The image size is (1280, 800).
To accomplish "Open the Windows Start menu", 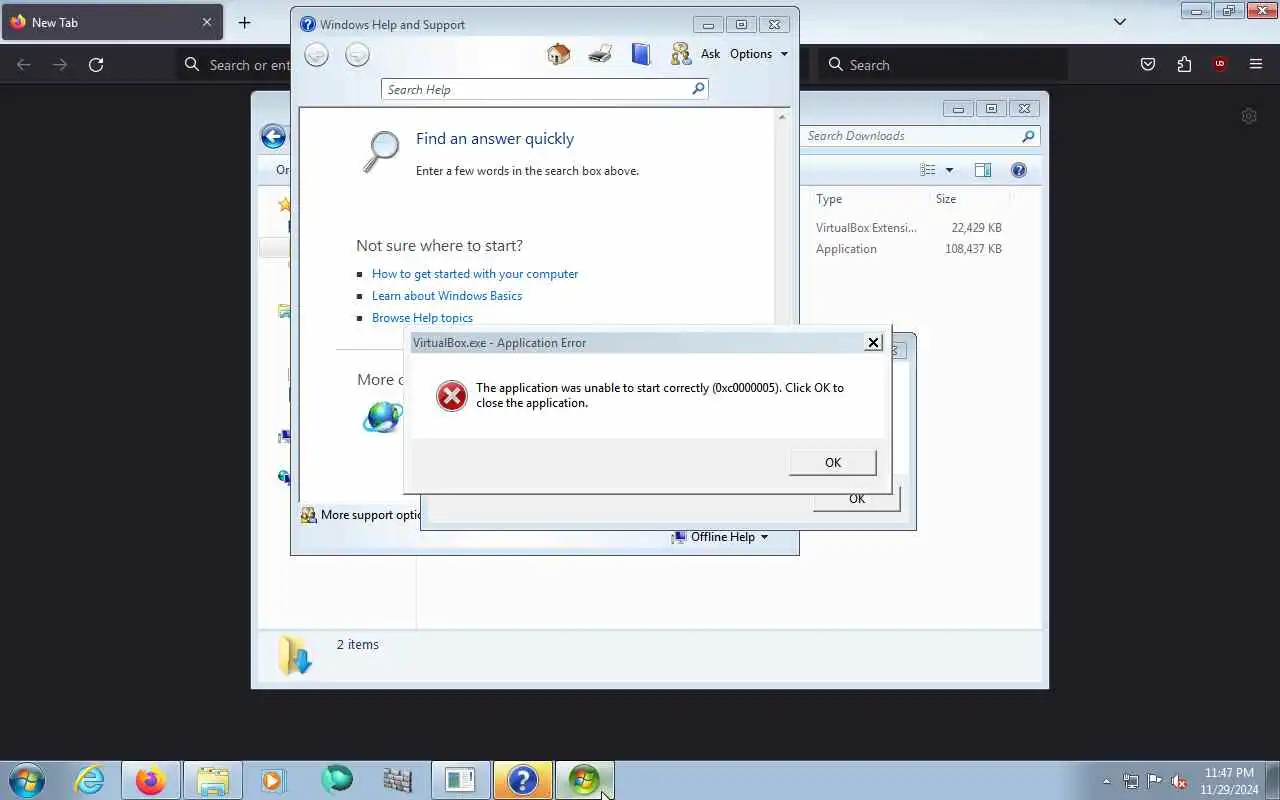I will 26,780.
